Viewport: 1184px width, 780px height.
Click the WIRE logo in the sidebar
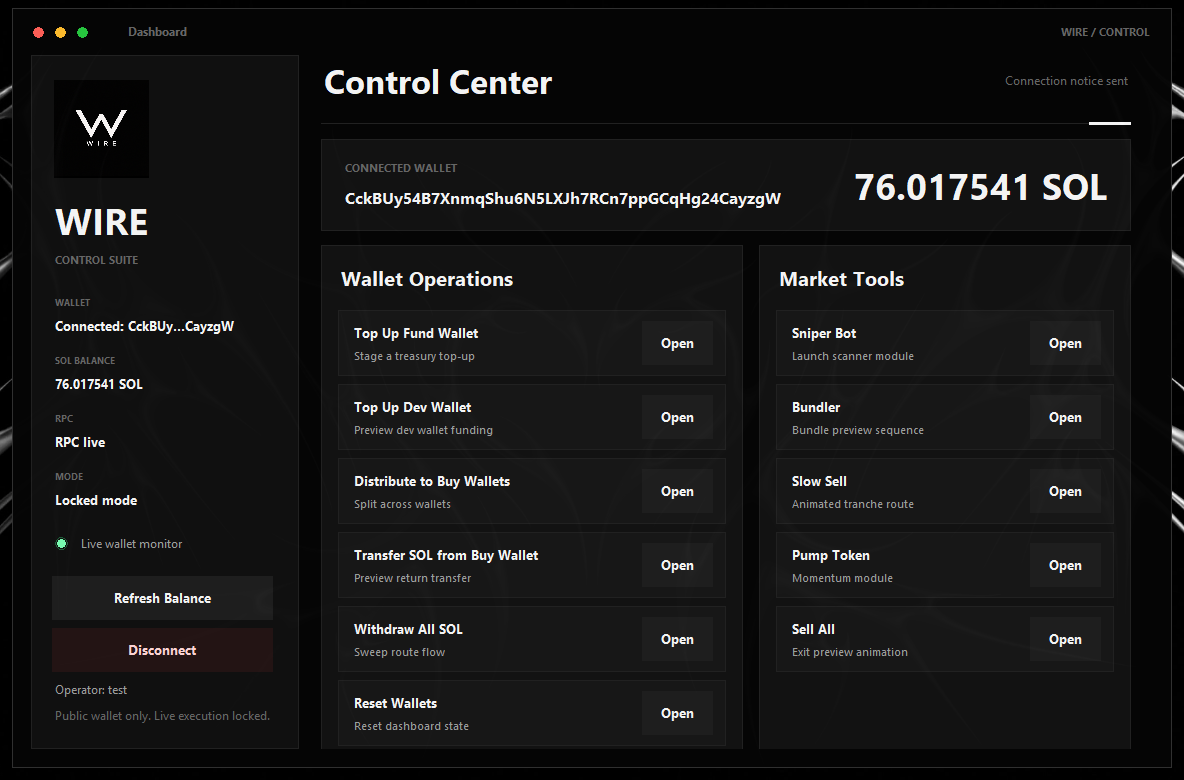(x=101, y=129)
